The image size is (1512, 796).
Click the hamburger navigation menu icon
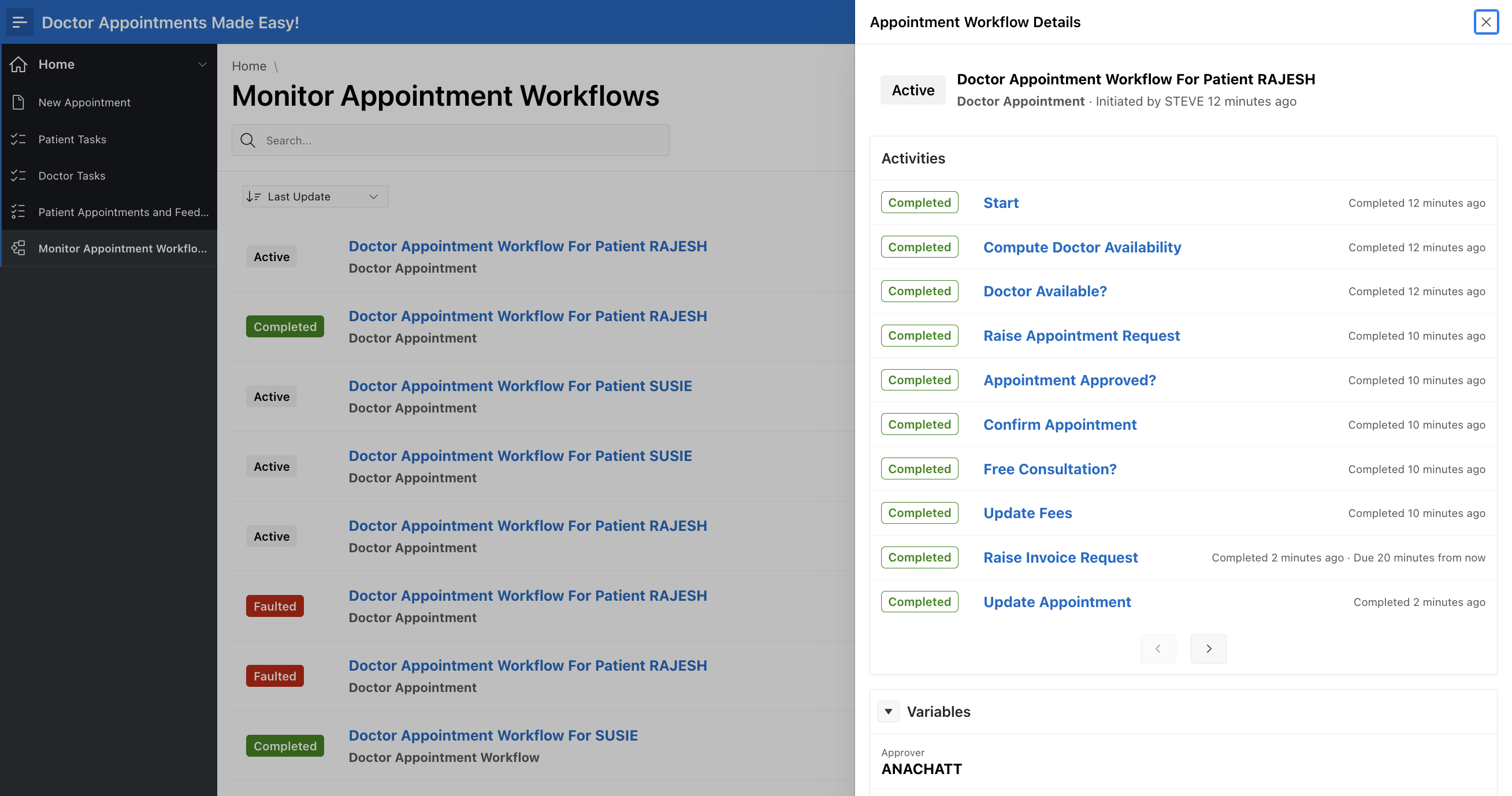20,23
